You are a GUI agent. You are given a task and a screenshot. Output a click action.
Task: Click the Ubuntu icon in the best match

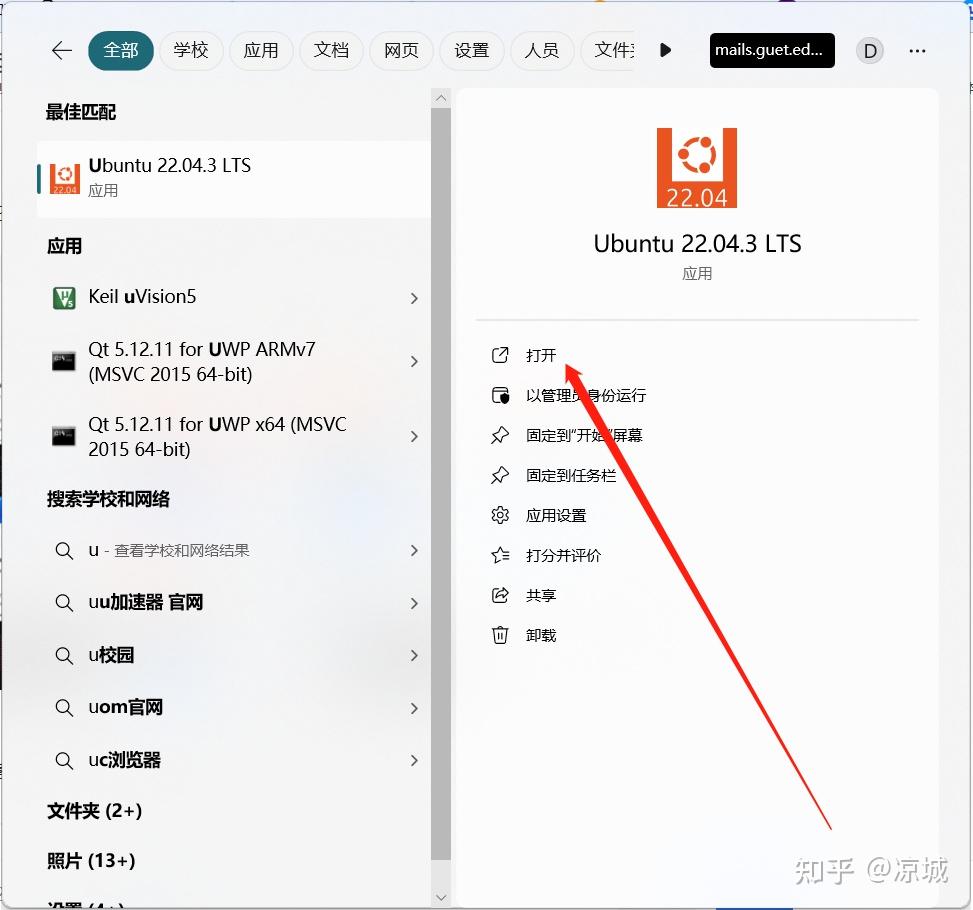(65, 179)
